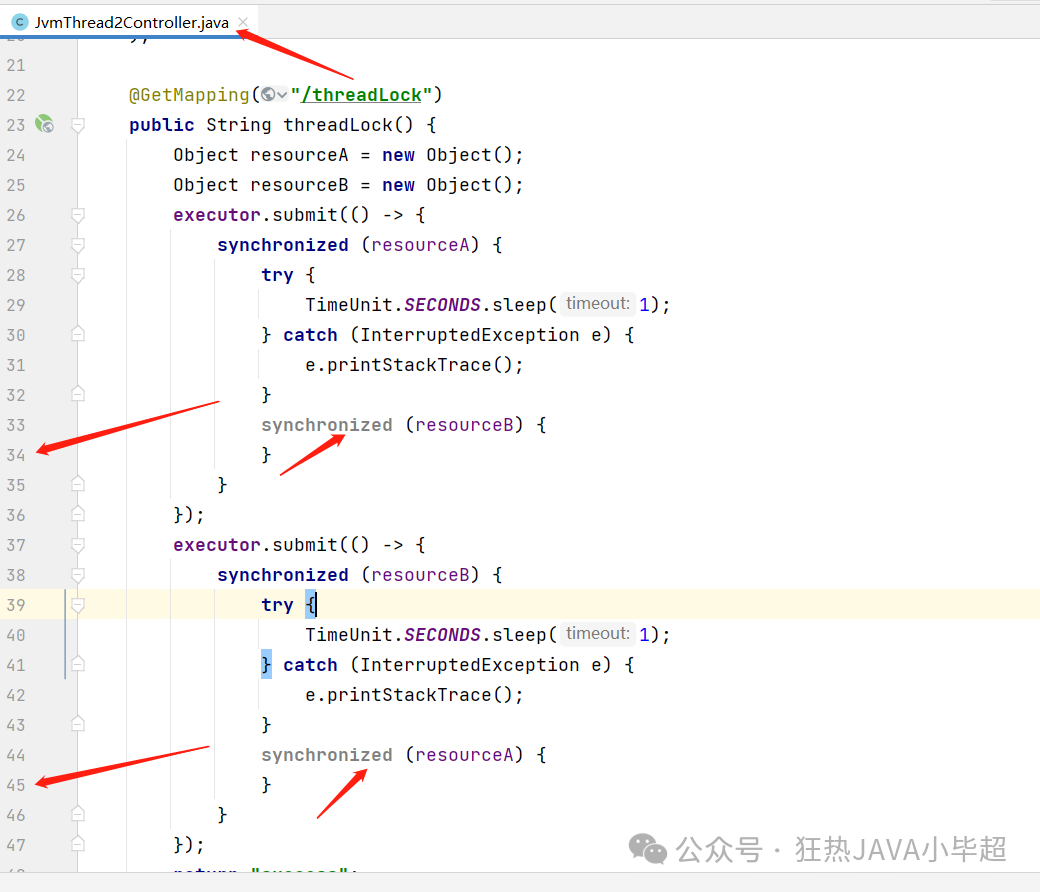Fold the first lambda at line 26
Viewport: 1040px width, 892px height.
[x=78, y=215]
